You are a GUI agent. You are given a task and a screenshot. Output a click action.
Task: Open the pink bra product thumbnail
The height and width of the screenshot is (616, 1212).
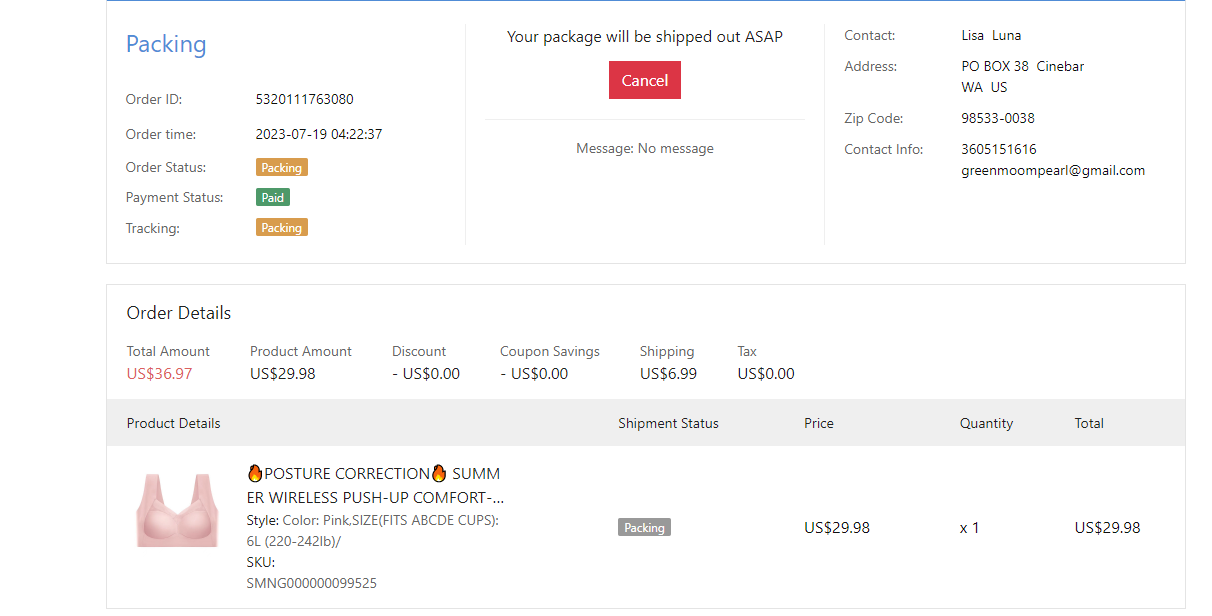point(177,510)
